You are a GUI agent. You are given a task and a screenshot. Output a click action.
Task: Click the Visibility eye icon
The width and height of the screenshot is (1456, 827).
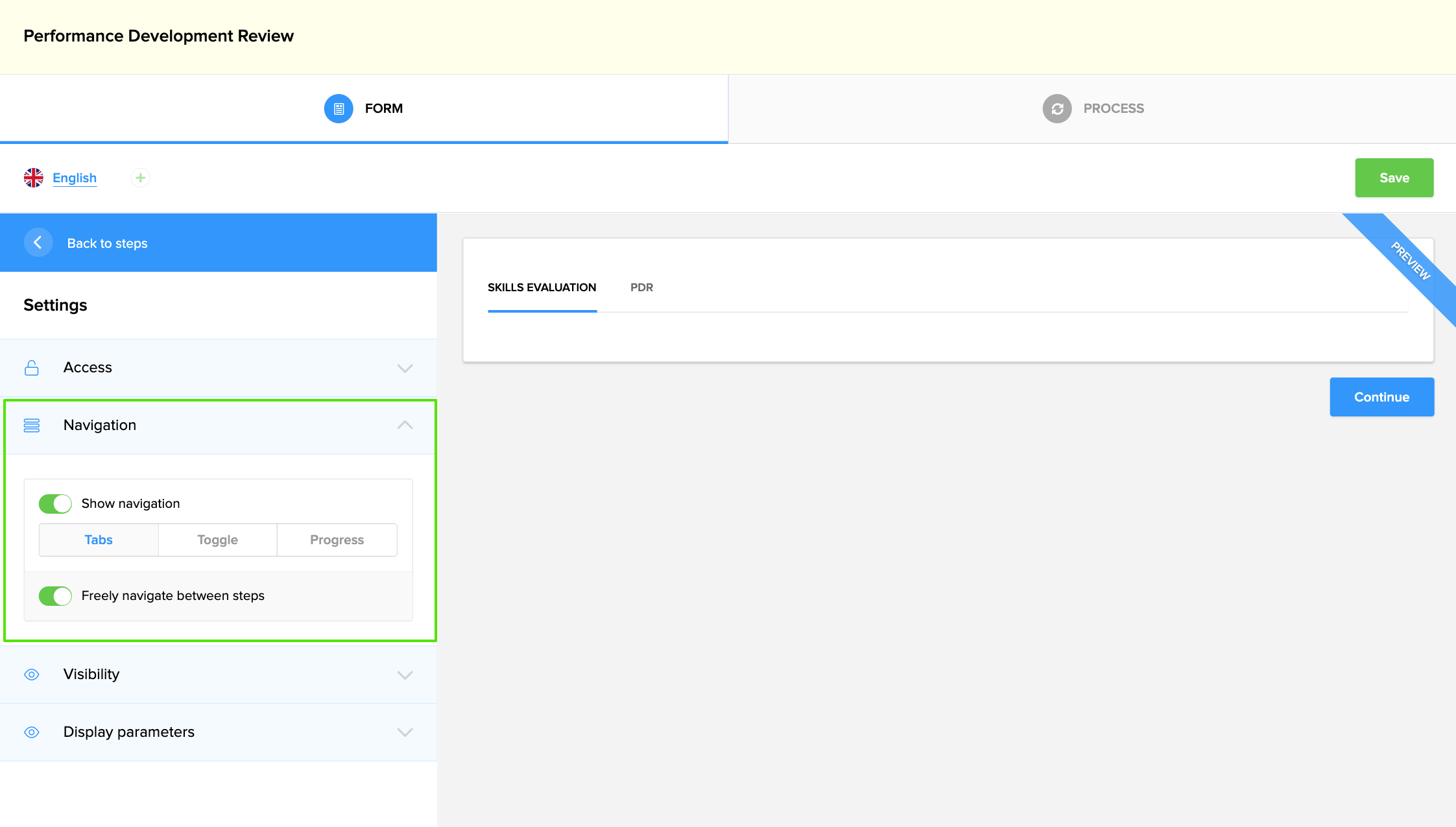click(x=32, y=675)
